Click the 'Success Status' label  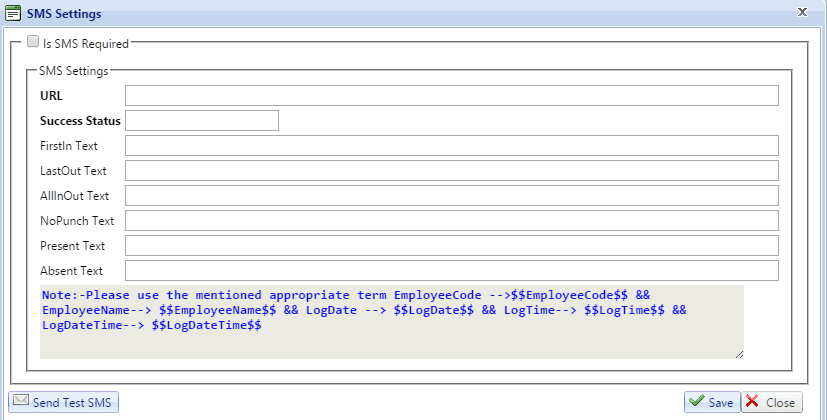(80, 121)
